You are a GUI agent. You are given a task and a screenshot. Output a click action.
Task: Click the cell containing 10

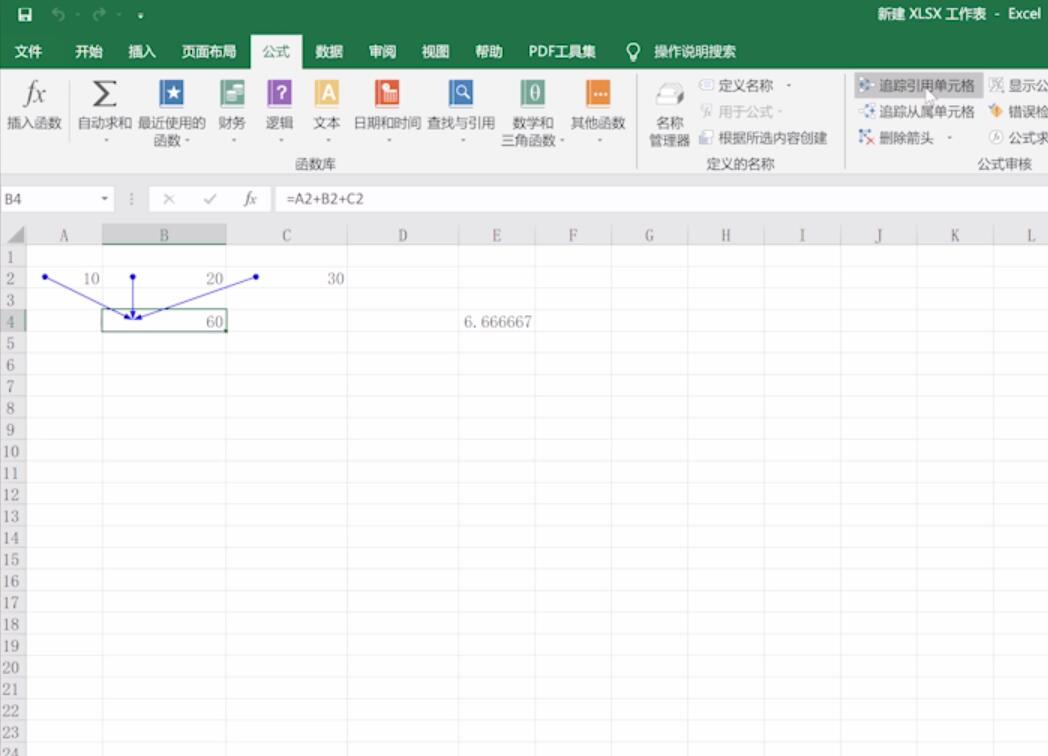click(64, 278)
